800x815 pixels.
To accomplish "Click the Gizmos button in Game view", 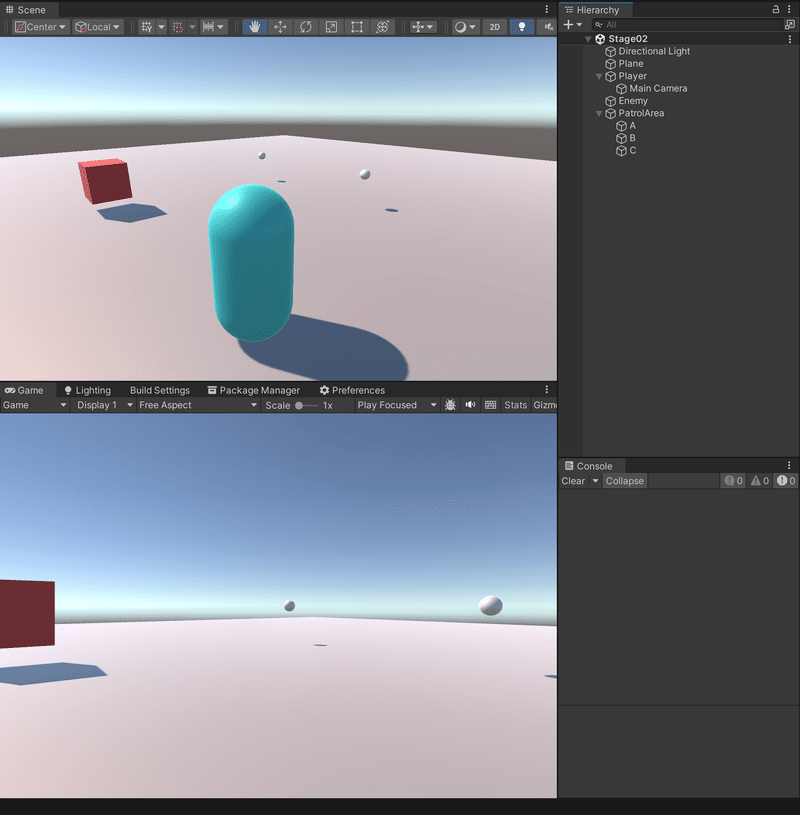I will point(543,405).
